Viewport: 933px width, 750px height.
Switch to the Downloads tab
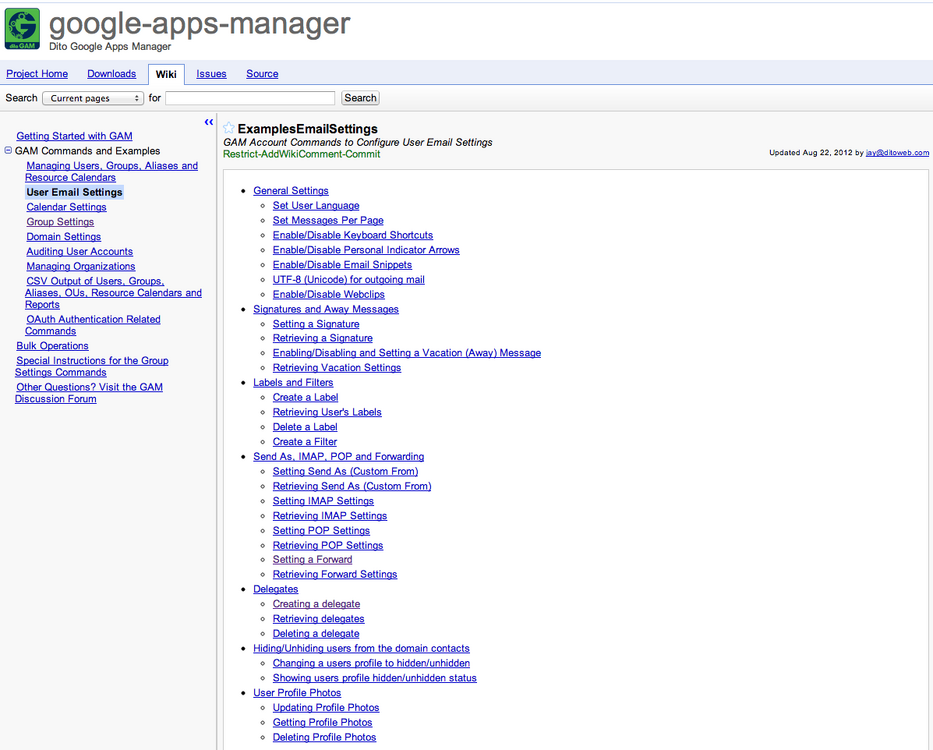[111, 74]
